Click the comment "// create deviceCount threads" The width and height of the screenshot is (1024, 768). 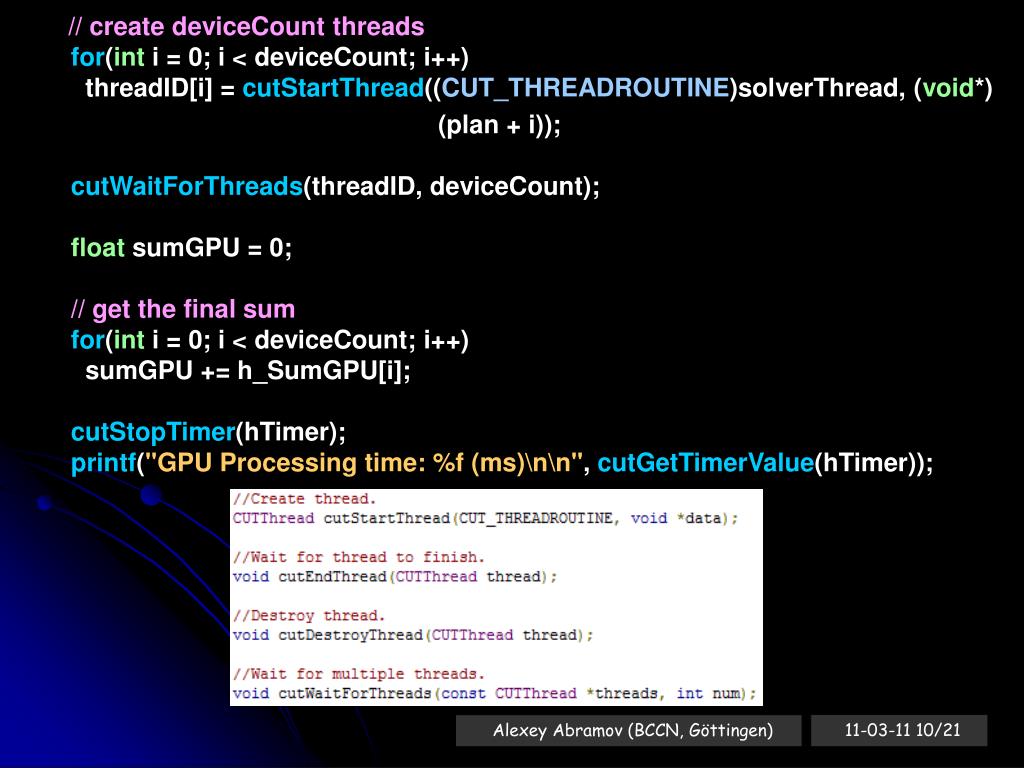point(246,27)
